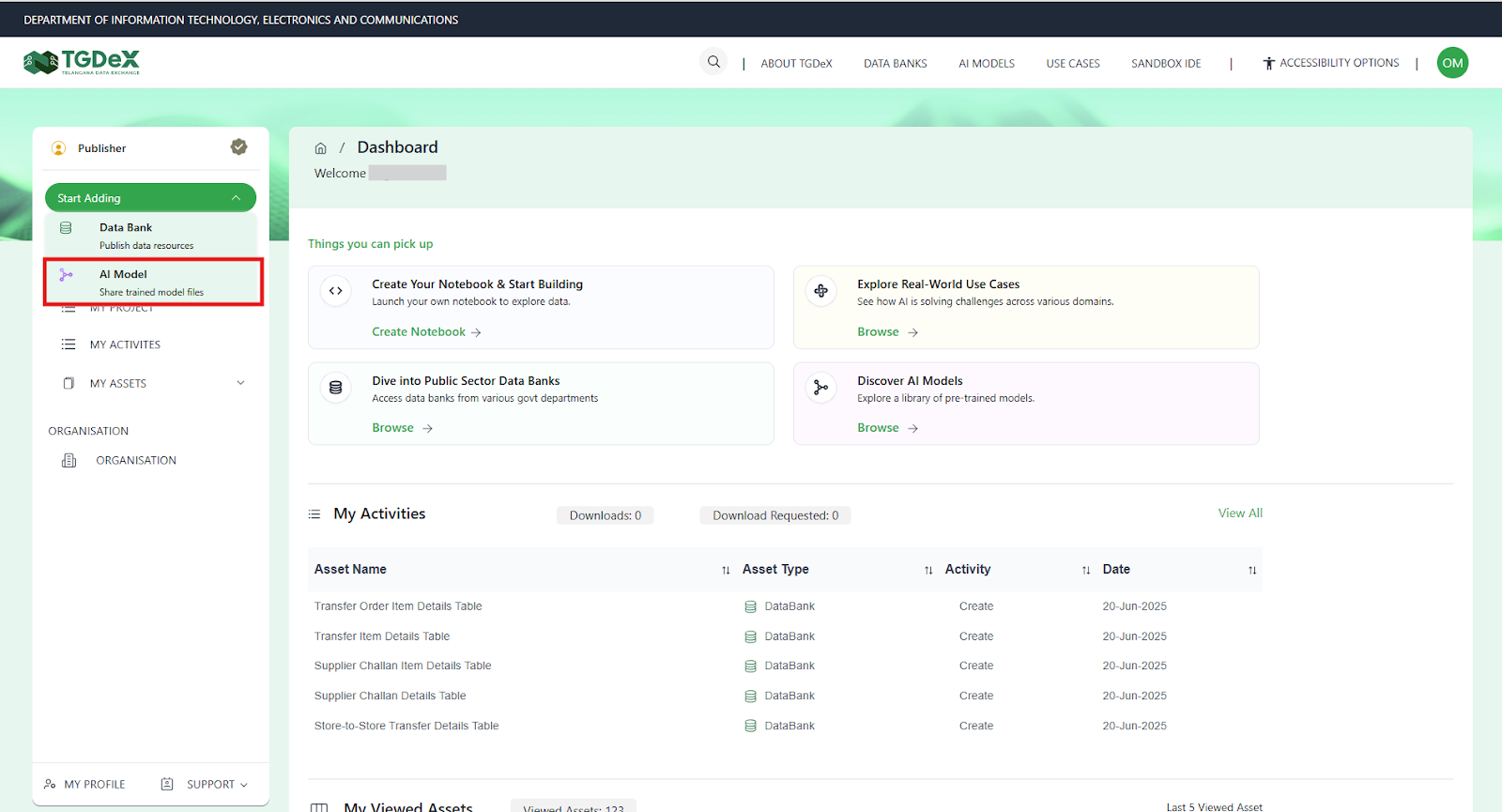
Task: Click the Discover AI Models card icon
Action: pos(820,388)
